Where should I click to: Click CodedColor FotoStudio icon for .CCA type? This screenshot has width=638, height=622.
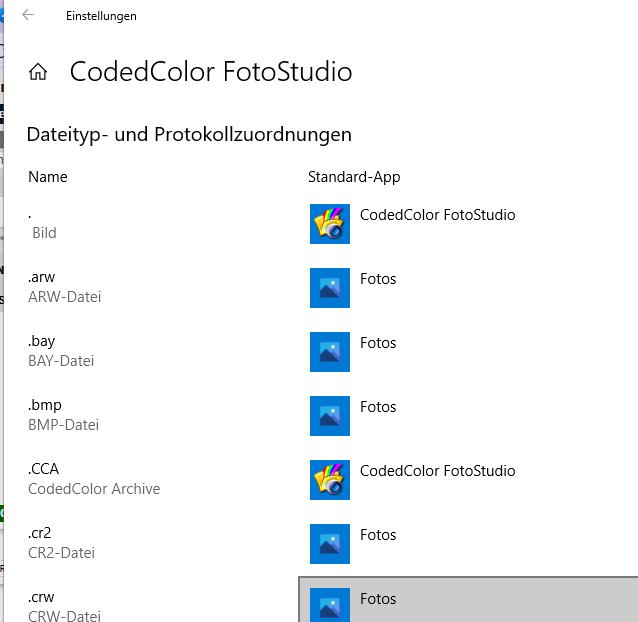pos(330,480)
